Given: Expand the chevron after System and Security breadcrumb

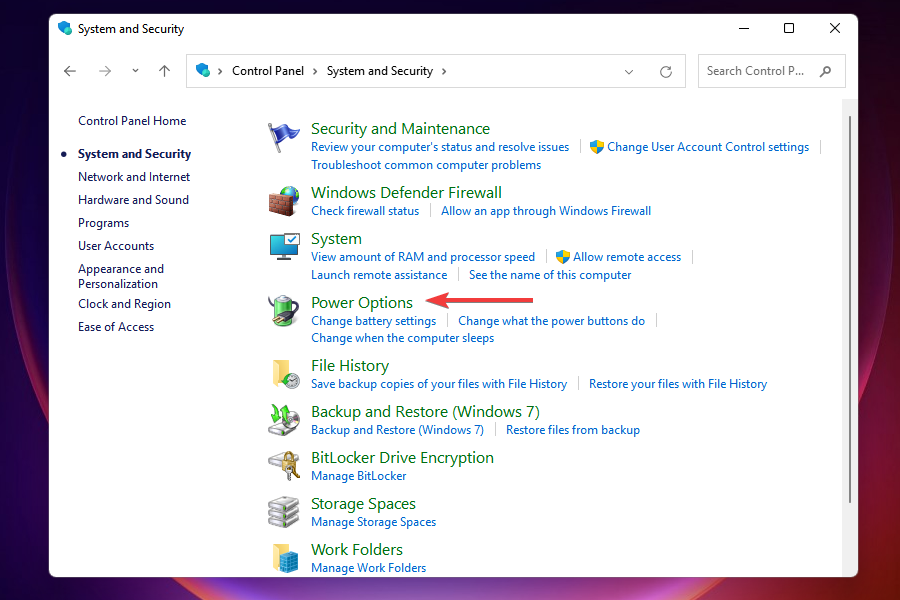Looking at the screenshot, I should (x=444, y=71).
